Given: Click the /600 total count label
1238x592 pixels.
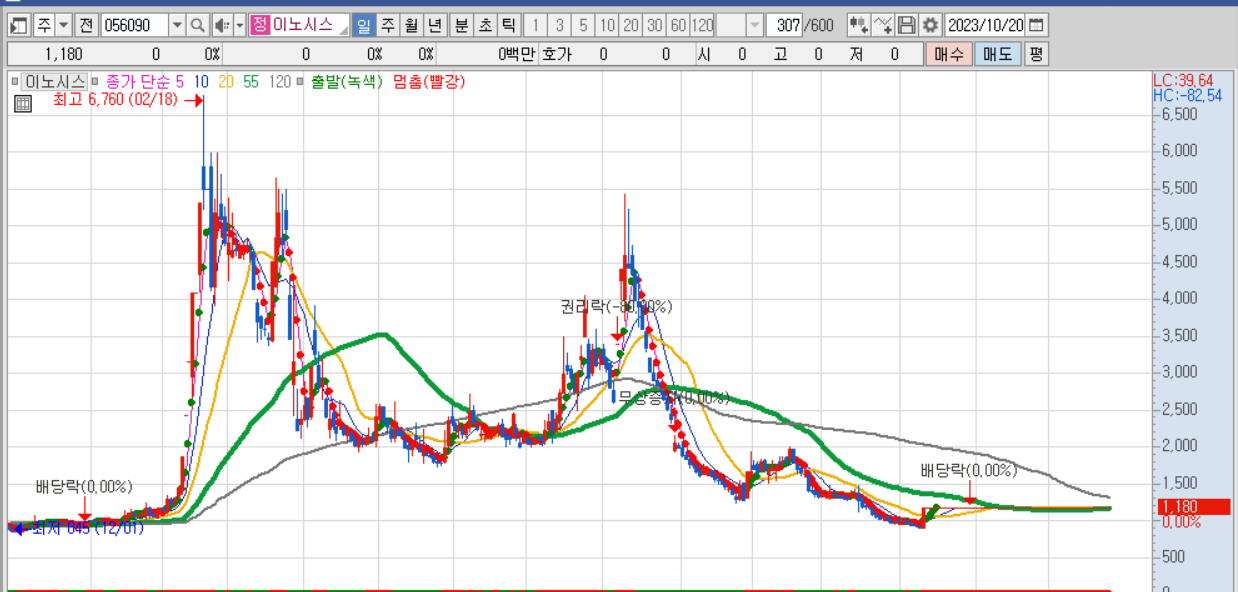Looking at the screenshot, I should (x=820, y=25).
